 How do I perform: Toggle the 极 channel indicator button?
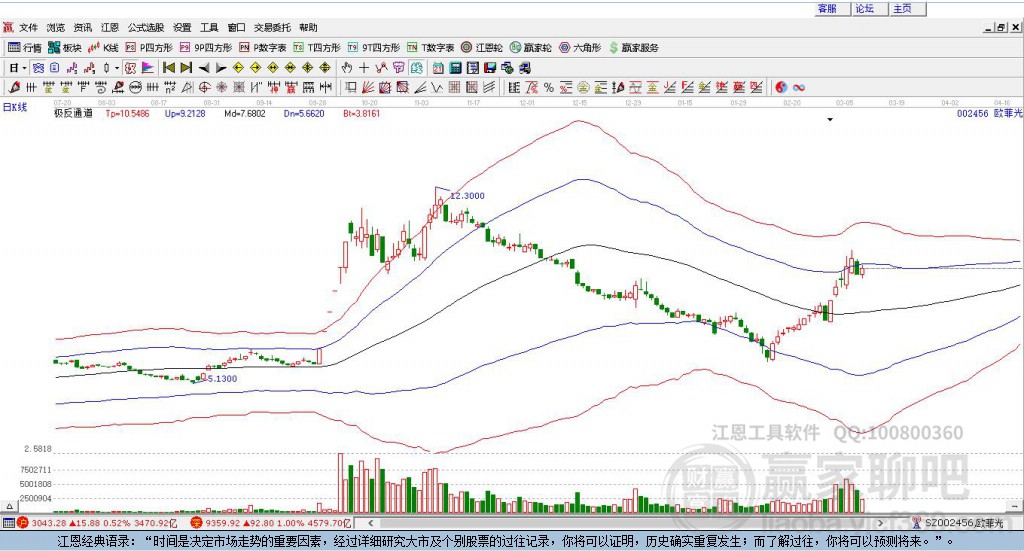click(131, 68)
